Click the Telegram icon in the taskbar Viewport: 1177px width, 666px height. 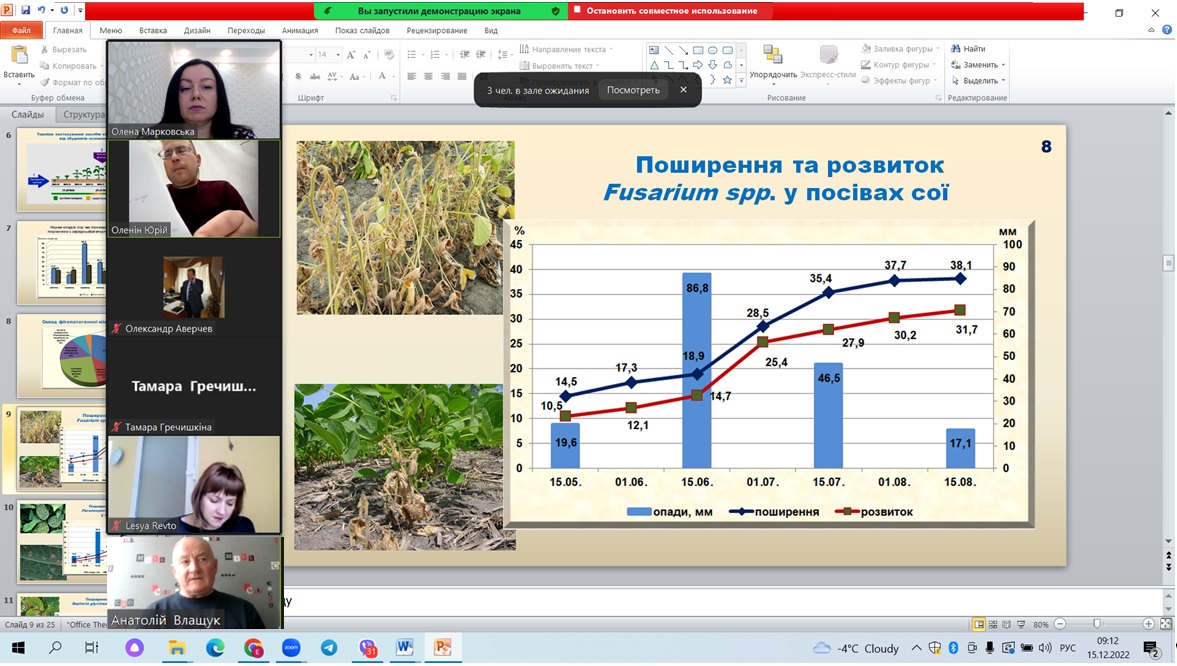tap(329, 647)
